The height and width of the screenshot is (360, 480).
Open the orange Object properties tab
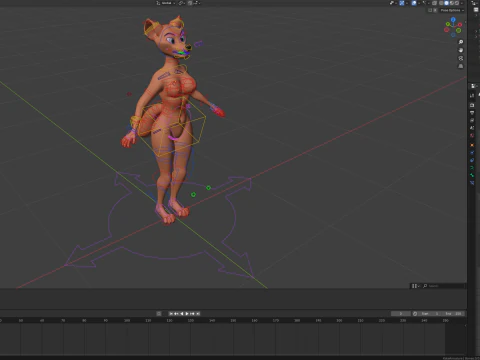click(472, 145)
